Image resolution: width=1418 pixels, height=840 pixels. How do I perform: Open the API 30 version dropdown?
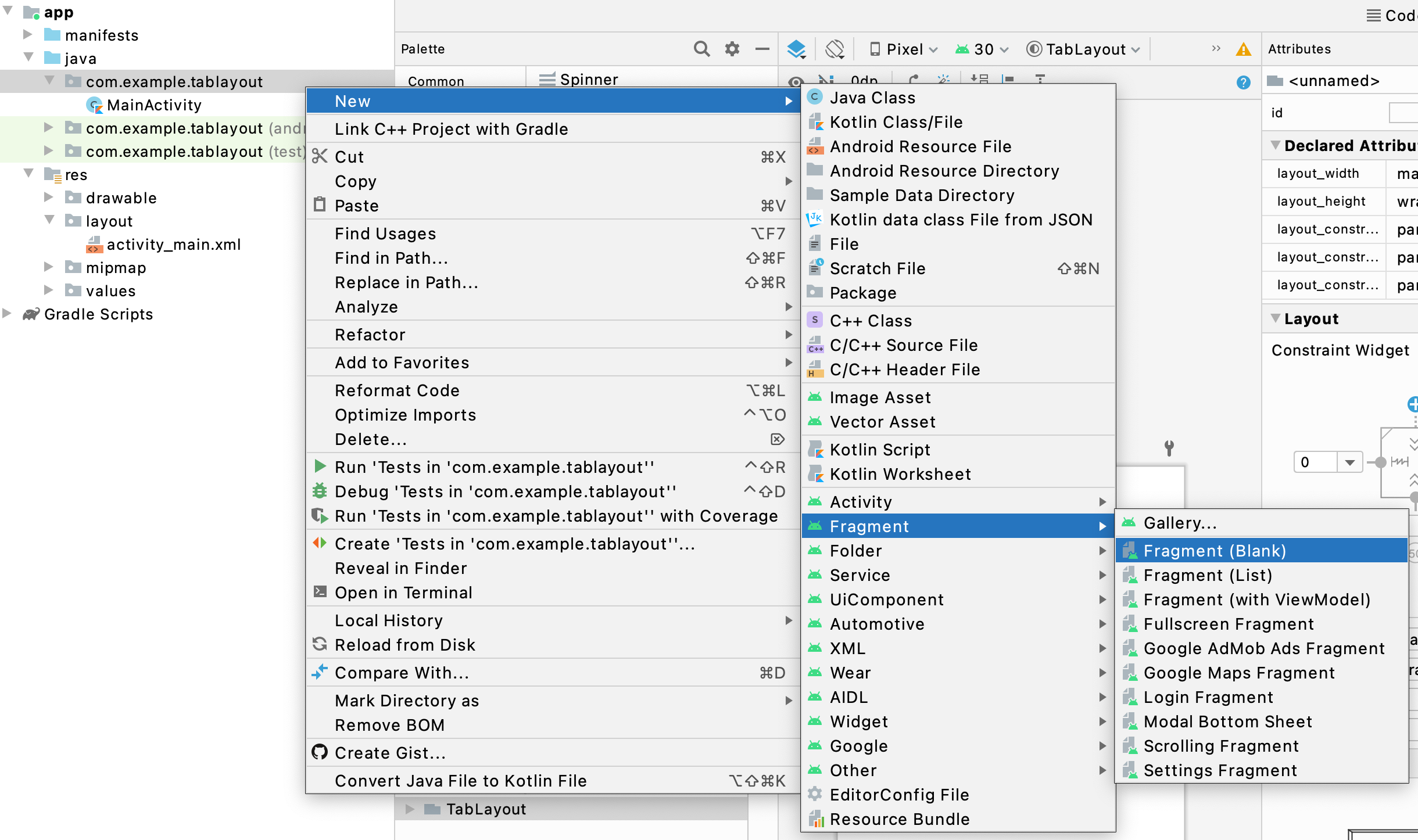point(982,49)
